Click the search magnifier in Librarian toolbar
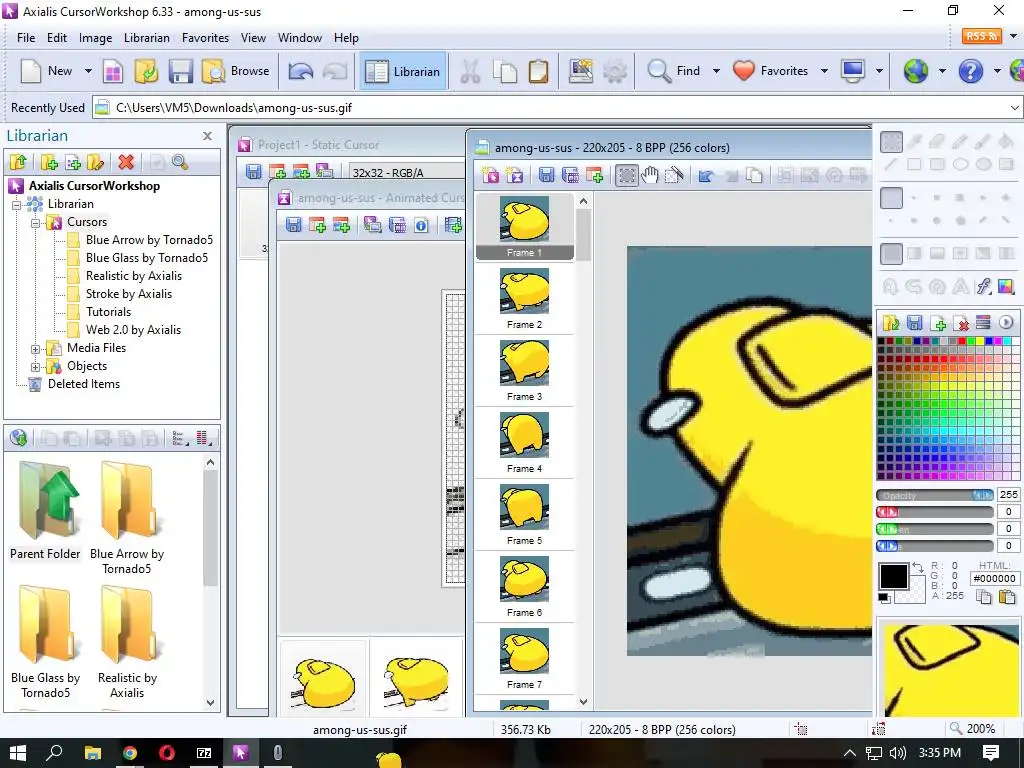The image size is (1024, 768). click(180, 162)
